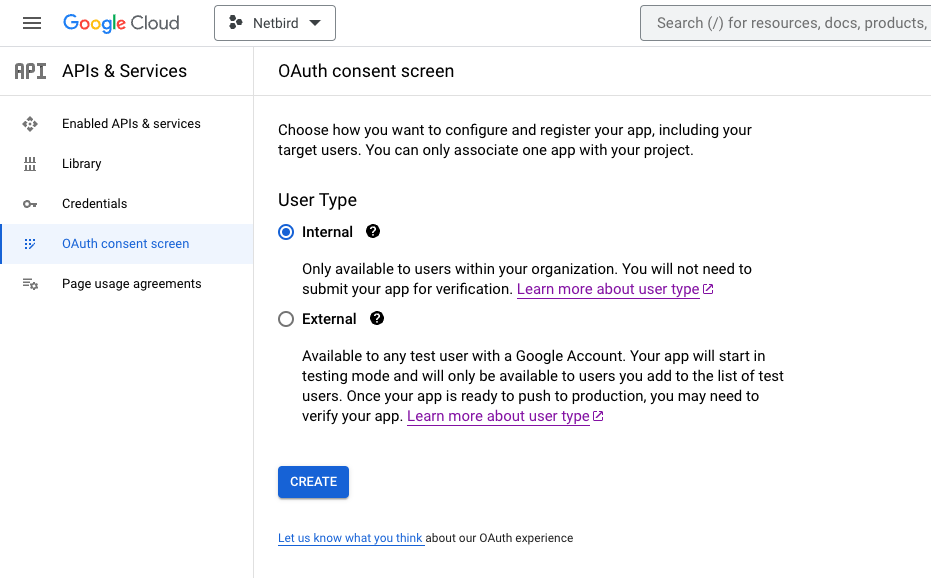Select the Library icon in the sidebar
This screenshot has height=578, width=931.
click(x=30, y=163)
